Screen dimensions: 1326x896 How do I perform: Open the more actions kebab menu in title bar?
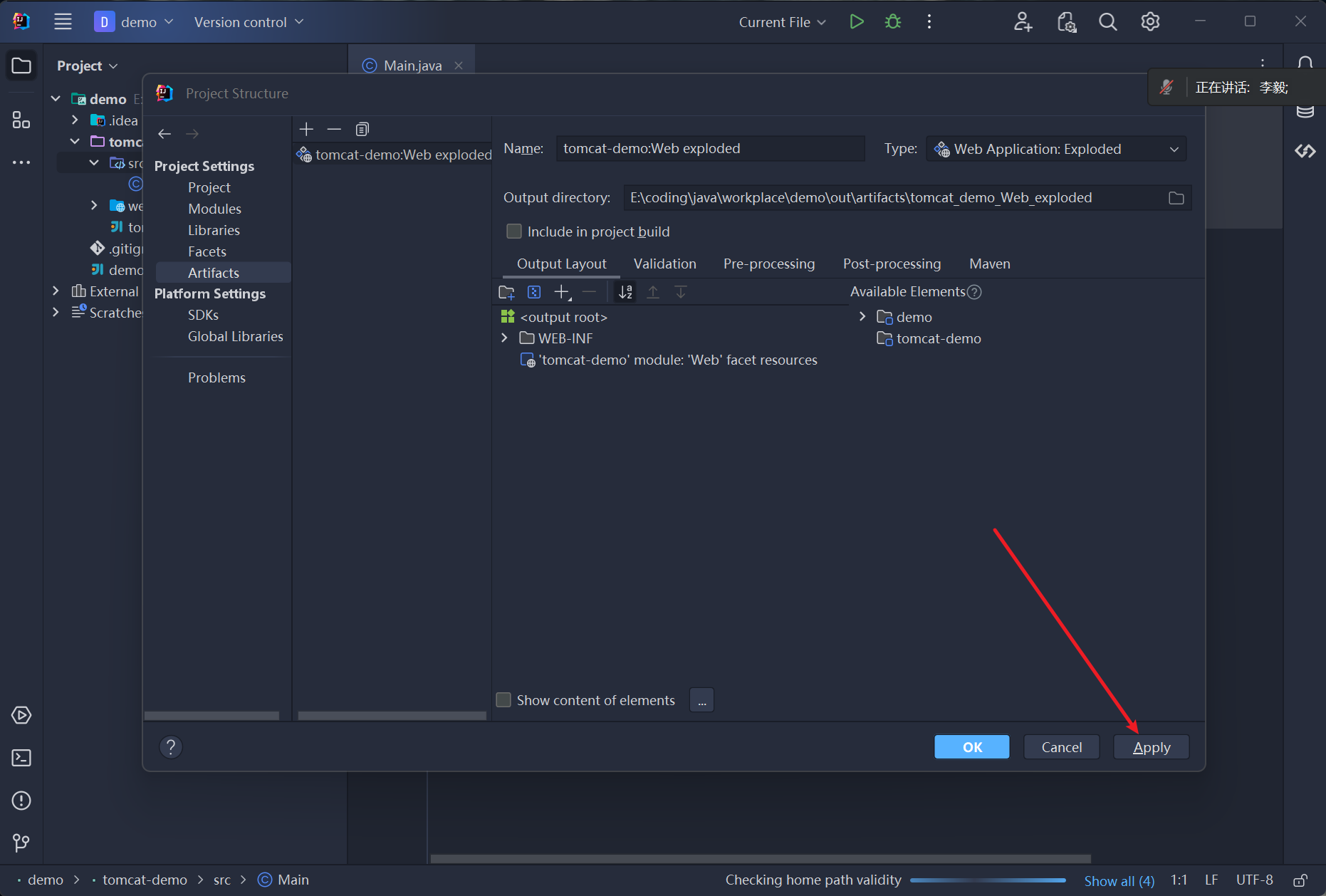[x=929, y=21]
